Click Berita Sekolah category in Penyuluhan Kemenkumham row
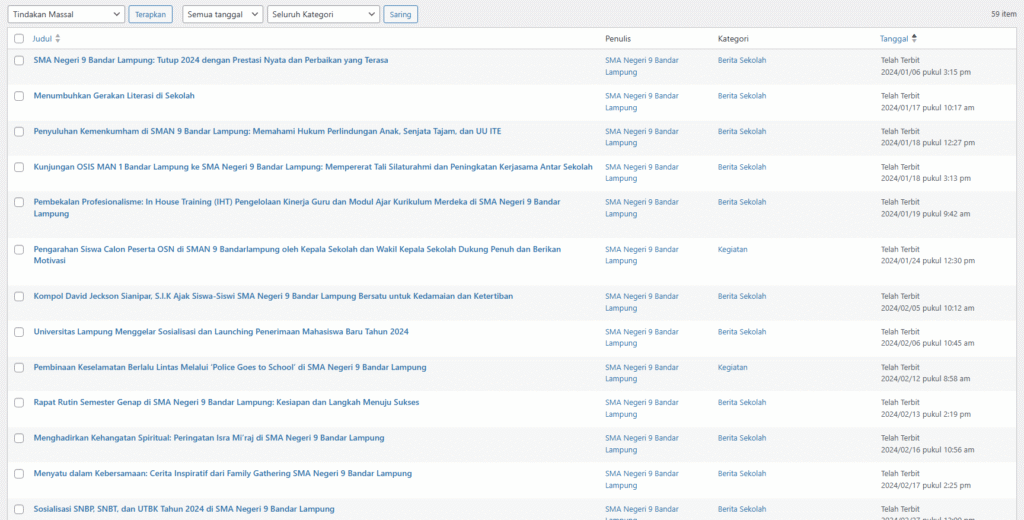Image resolution: width=1024 pixels, height=520 pixels. (742, 131)
